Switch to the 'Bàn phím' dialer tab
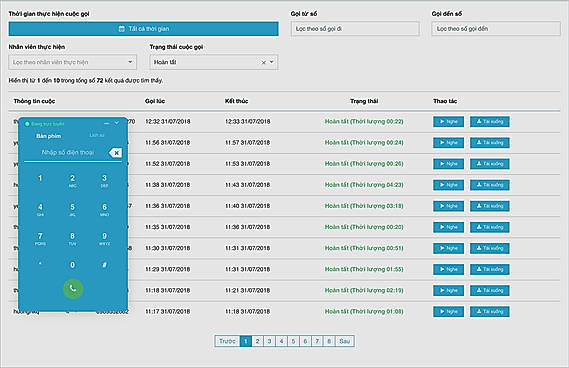 tap(49, 136)
